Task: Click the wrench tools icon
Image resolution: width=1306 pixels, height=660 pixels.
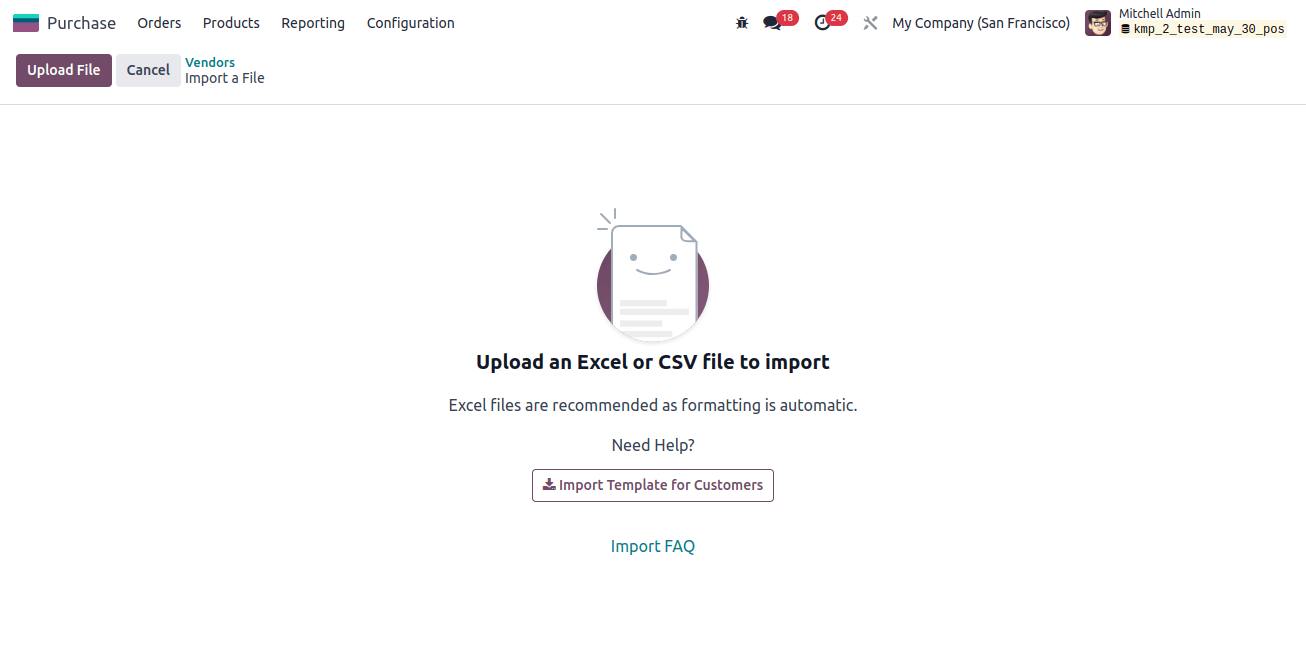Action: pyautogui.click(x=870, y=23)
